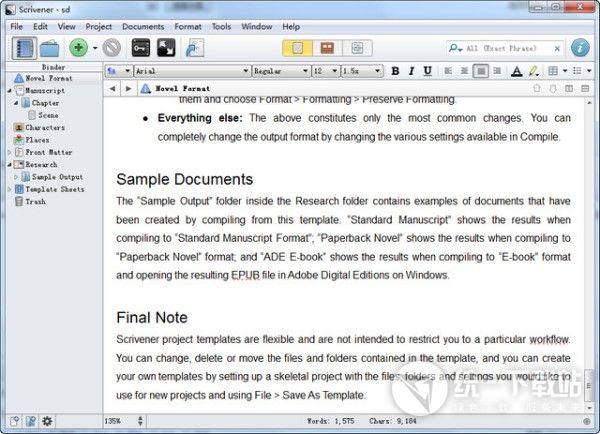Switch to Corkboard view mode

(327, 48)
